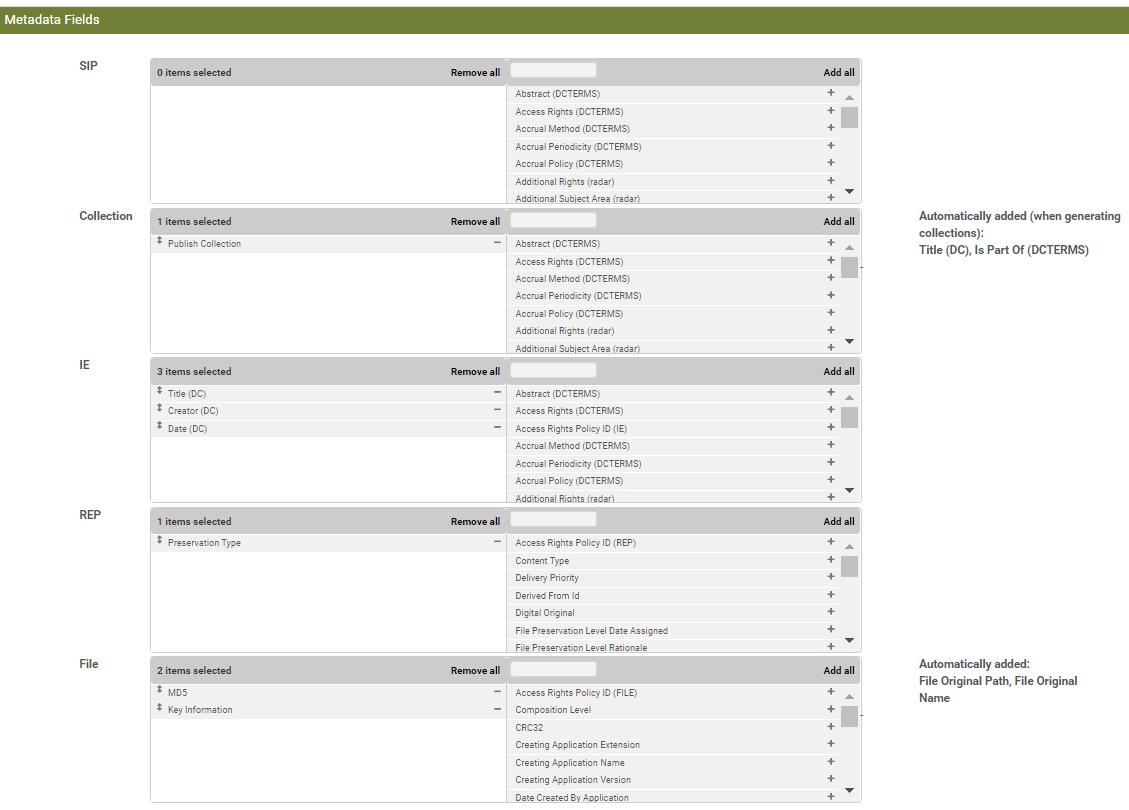Click drag handle next to Title (DC)
The image size is (1129, 810).
tap(160, 392)
